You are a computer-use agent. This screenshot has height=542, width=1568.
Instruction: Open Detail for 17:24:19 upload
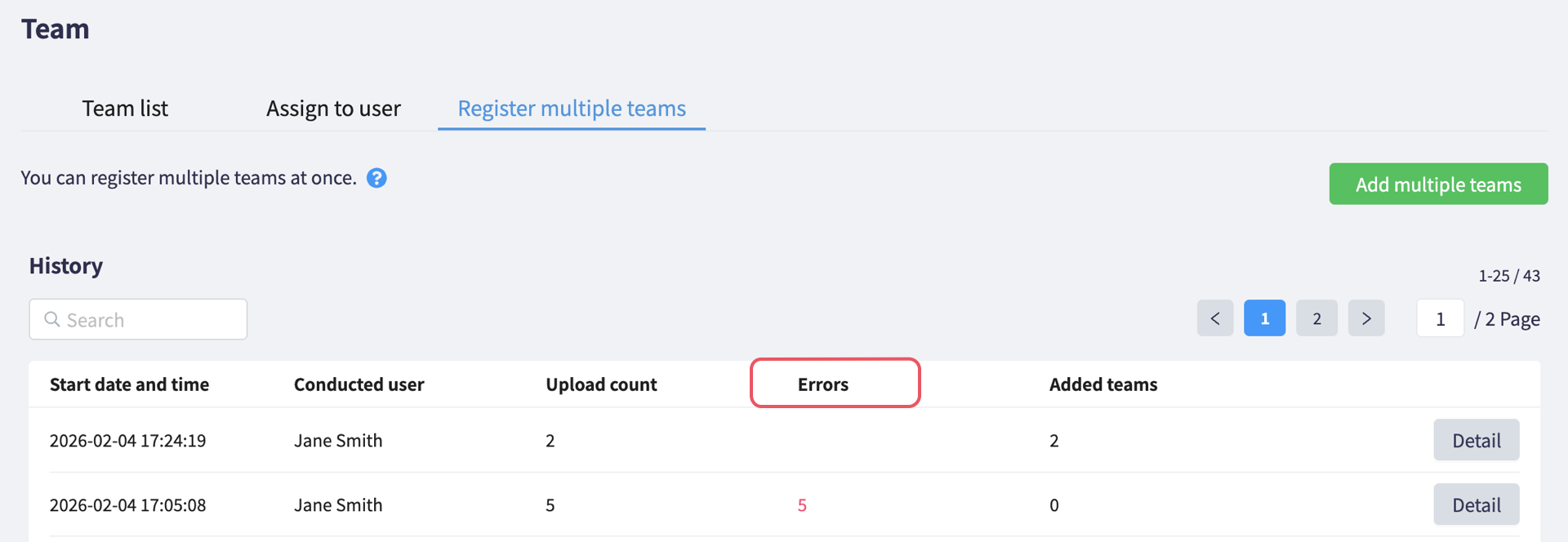[x=1477, y=441]
